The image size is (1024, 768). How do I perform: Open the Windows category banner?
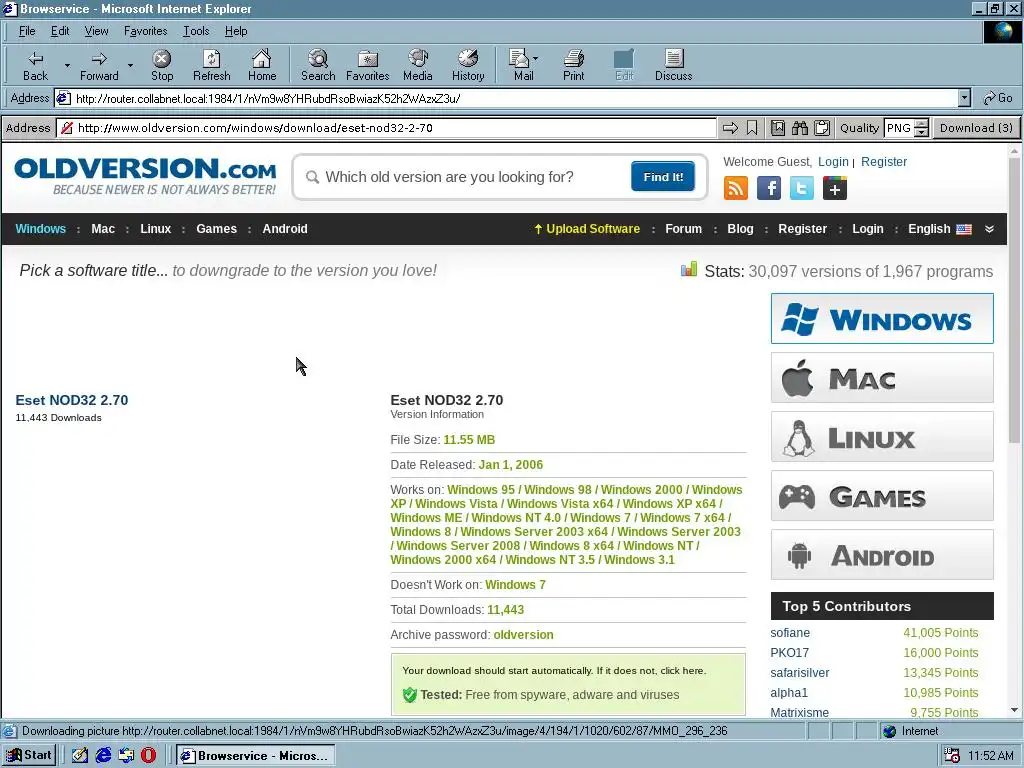tap(882, 319)
